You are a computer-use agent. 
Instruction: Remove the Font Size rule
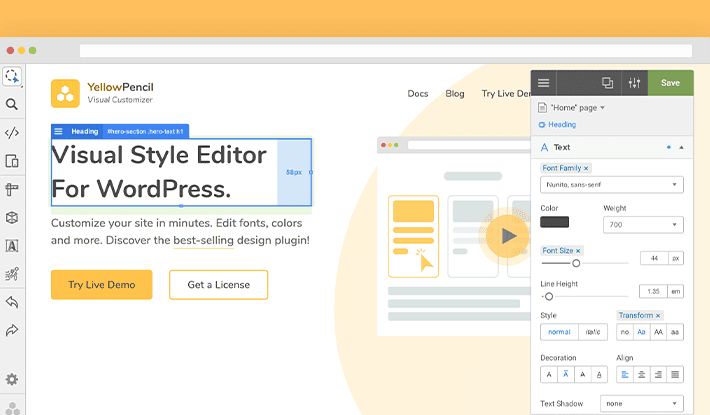point(578,251)
